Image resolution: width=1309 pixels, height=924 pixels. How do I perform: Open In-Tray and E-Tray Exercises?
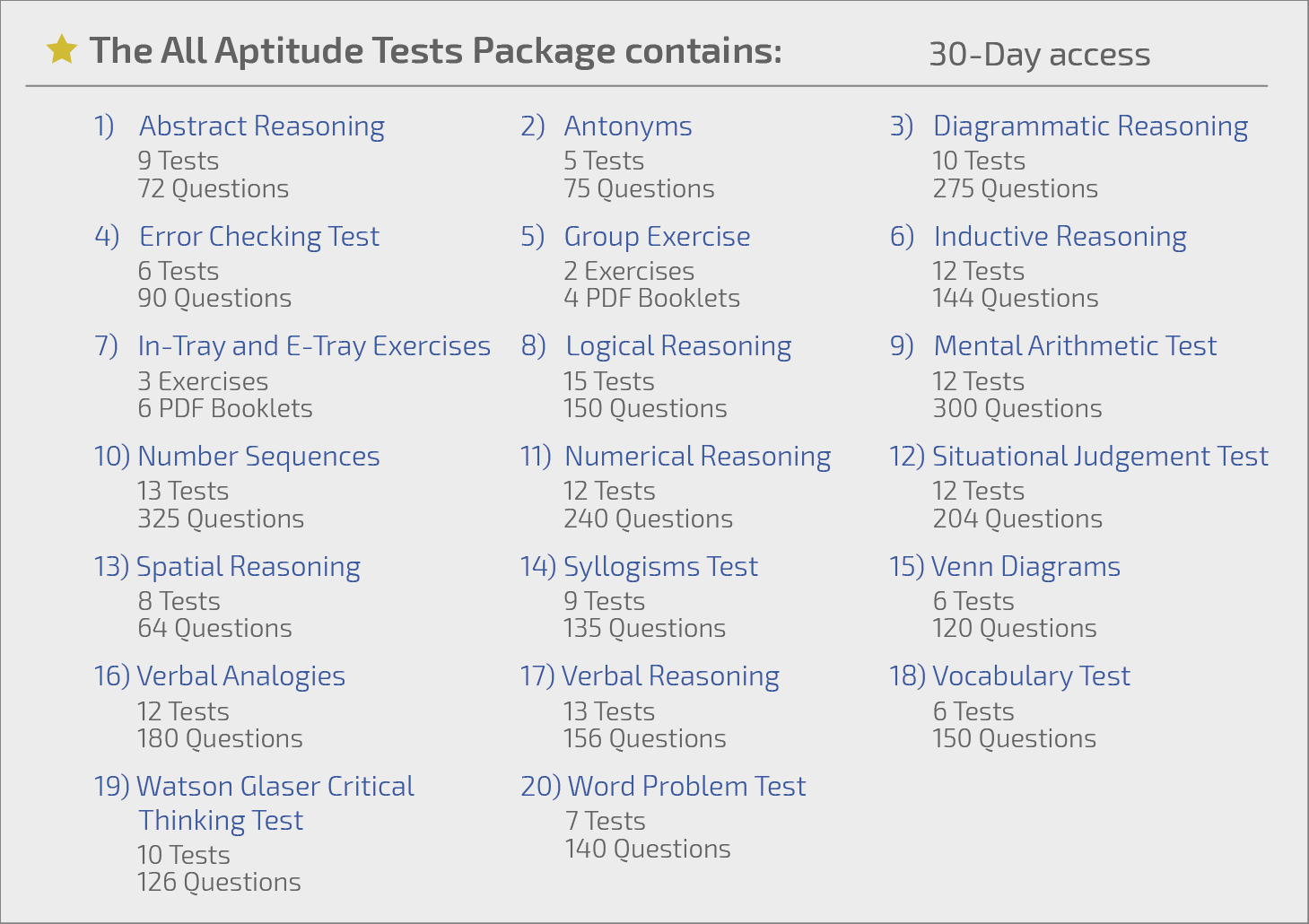(x=314, y=346)
